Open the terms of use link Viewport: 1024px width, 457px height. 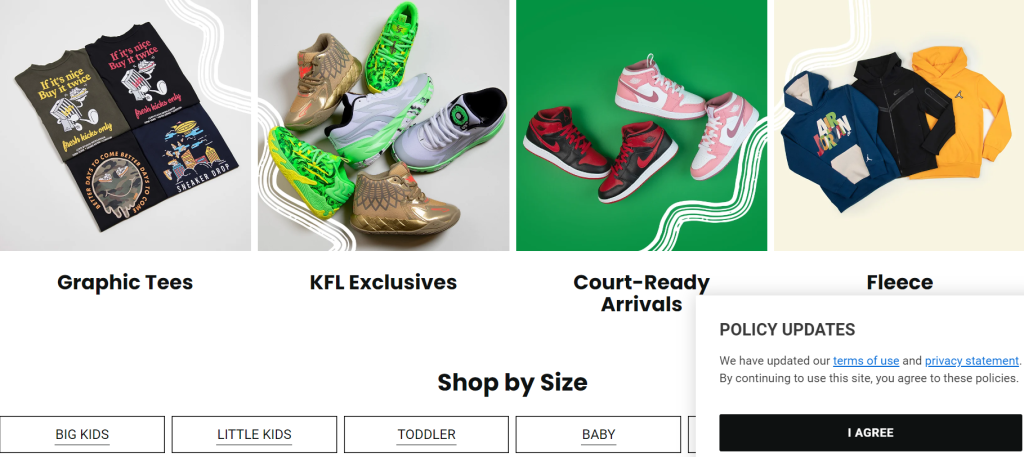pyautogui.click(x=866, y=360)
